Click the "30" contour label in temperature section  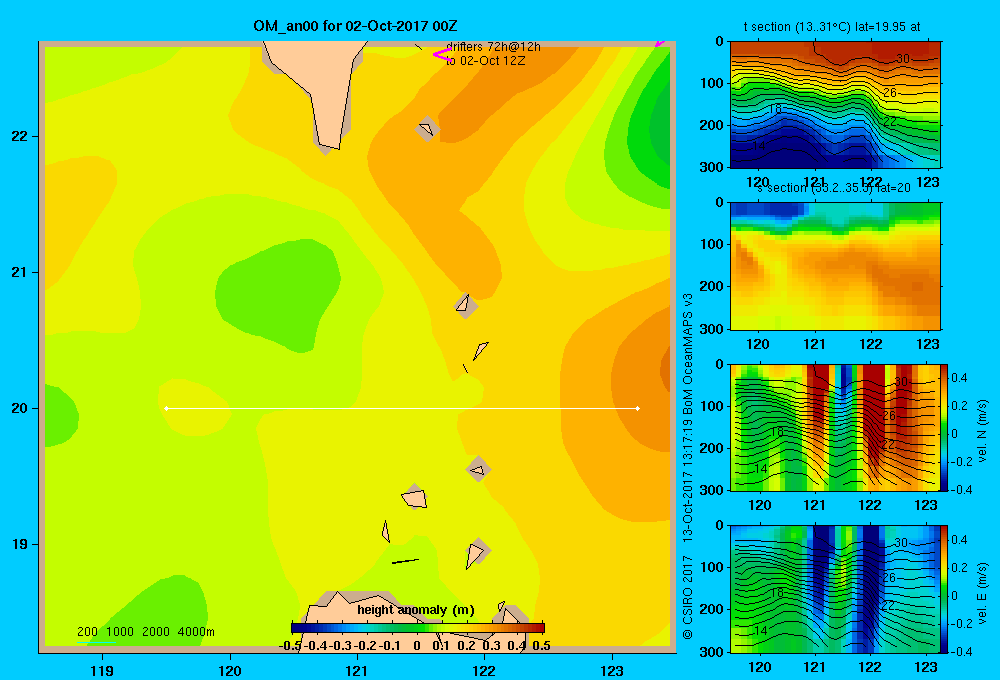click(x=902, y=59)
